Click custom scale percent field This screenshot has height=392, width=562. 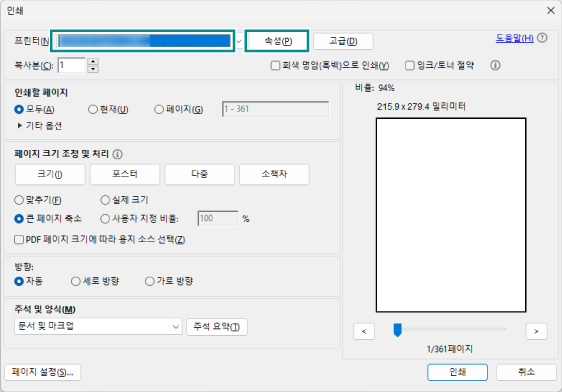218,218
